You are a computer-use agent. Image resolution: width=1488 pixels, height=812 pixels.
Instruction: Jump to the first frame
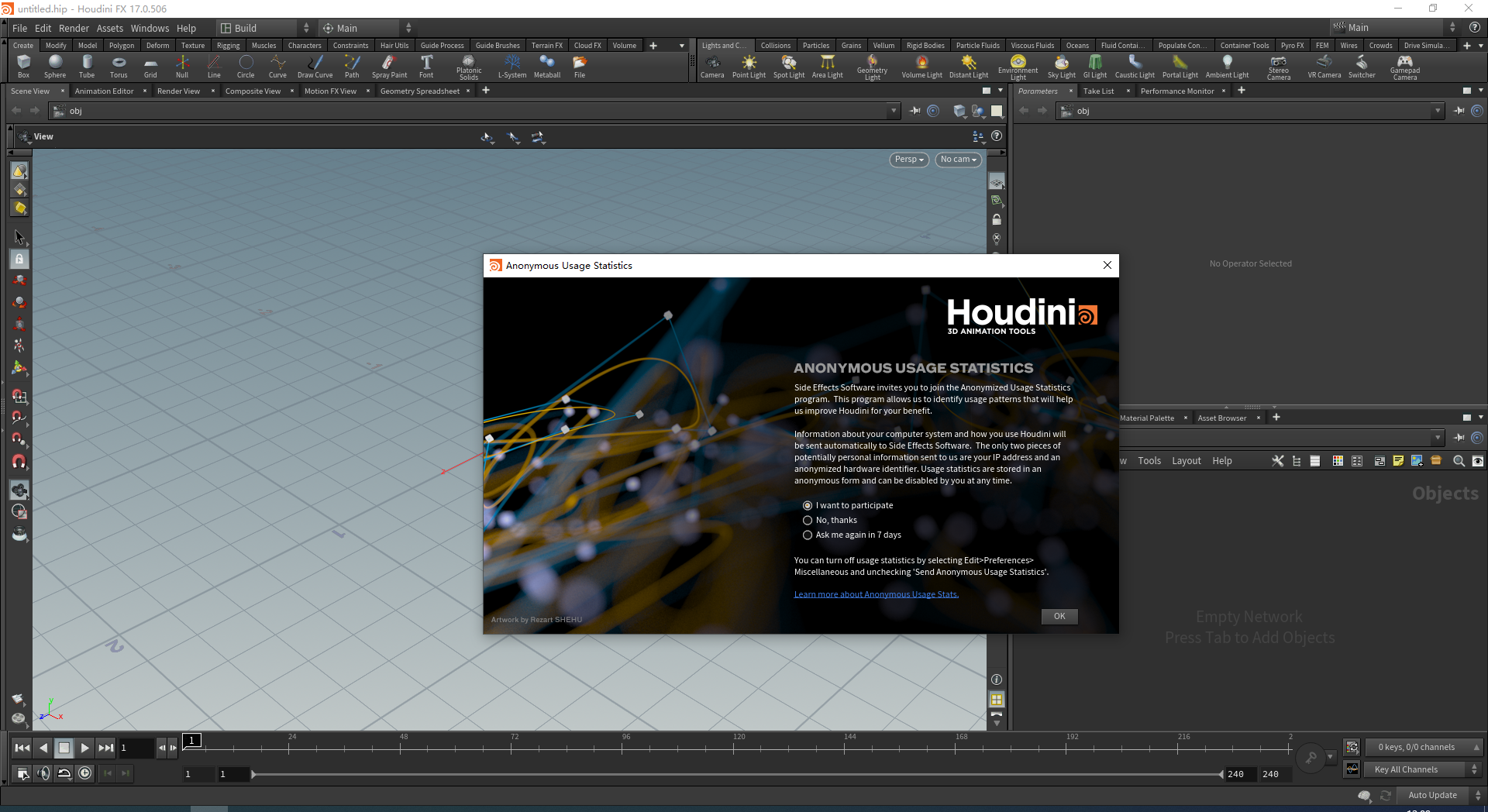click(x=22, y=748)
